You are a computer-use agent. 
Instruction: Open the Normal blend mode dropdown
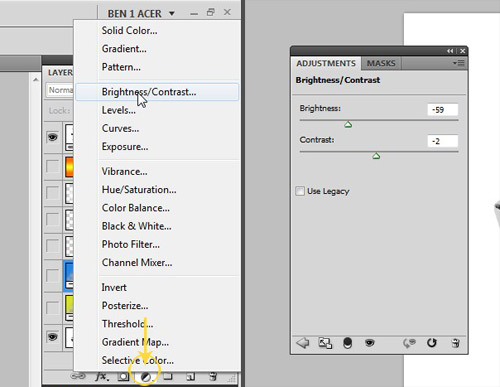[59, 90]
